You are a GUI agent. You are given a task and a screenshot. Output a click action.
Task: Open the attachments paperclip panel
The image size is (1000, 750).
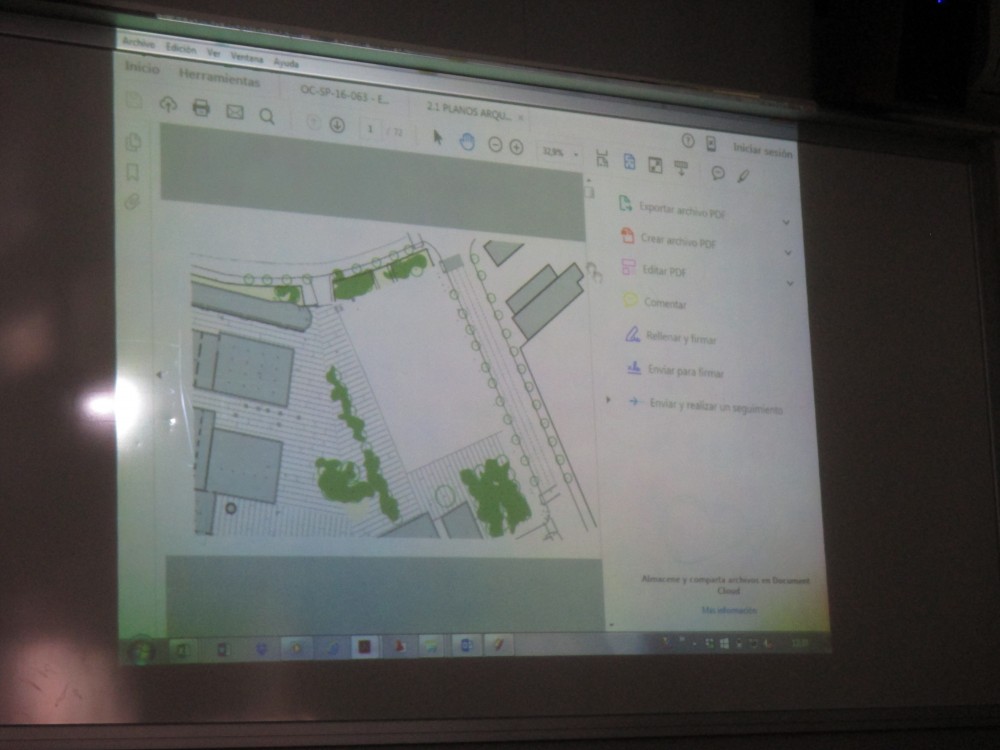pyautogui.click(x=132, y=202)
